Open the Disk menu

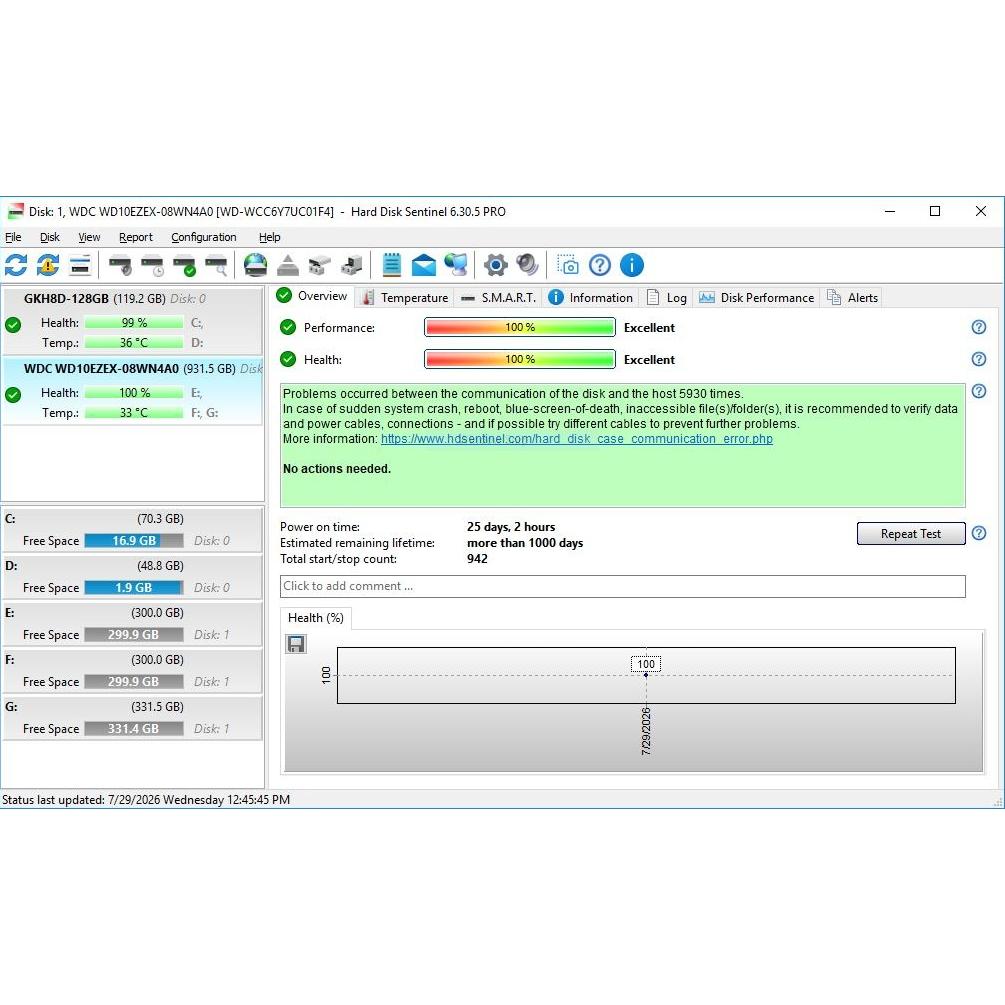49,237
